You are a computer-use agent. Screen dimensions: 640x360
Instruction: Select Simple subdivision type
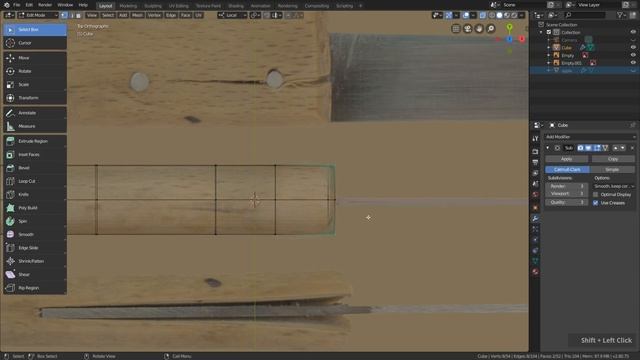[x=612, y=169]
